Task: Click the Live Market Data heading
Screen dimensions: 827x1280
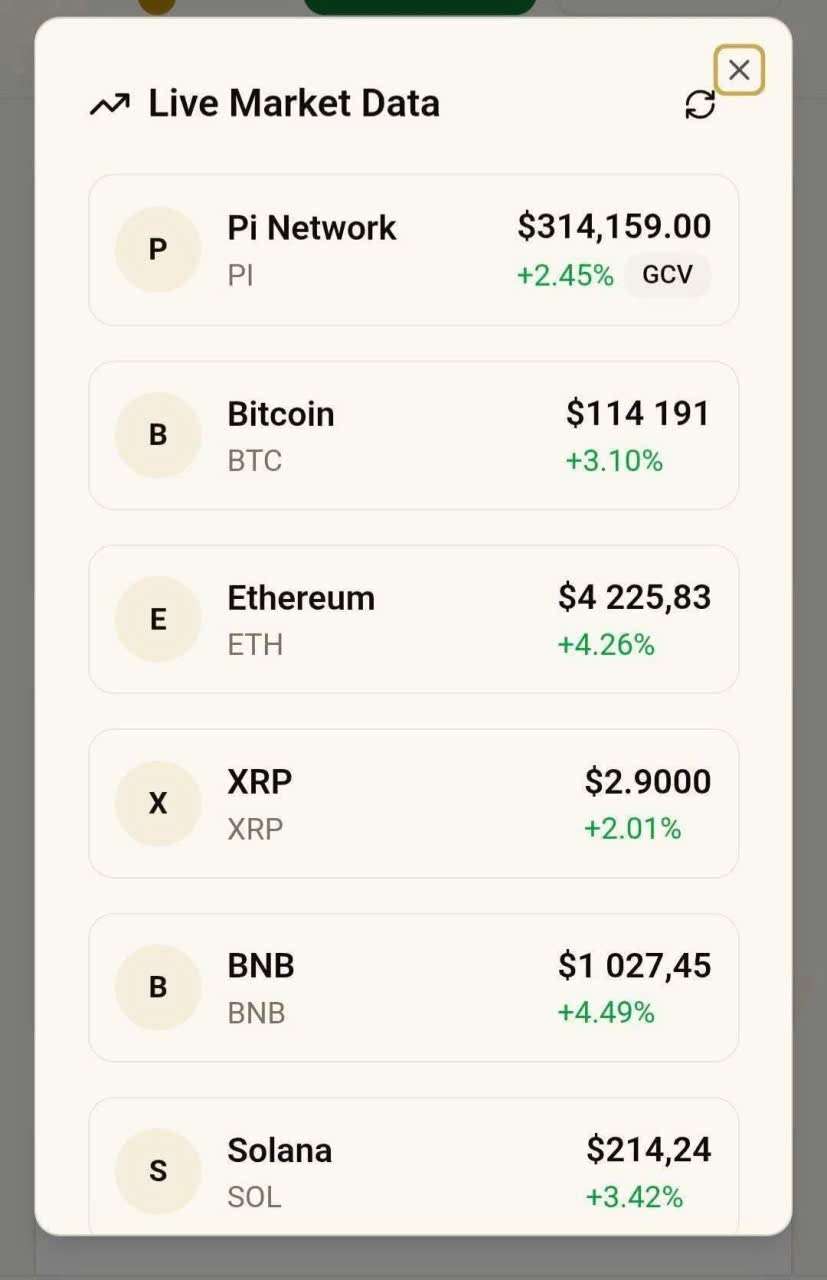Action: coord(294,104)
